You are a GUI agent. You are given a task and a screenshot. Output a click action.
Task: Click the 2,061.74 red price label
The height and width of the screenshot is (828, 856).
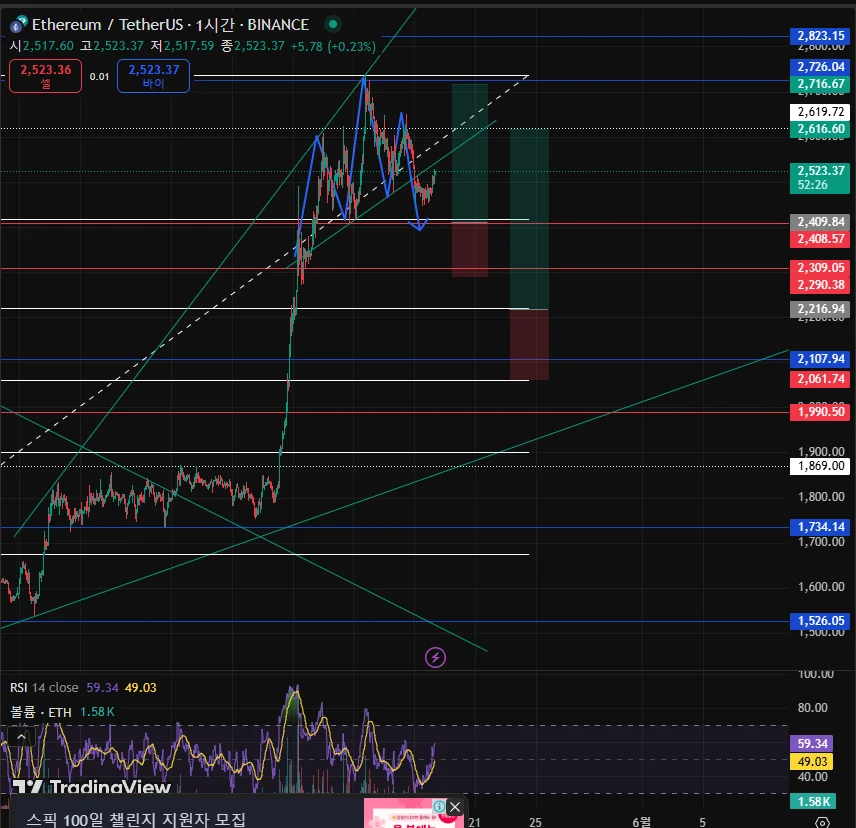coord(820,379)
